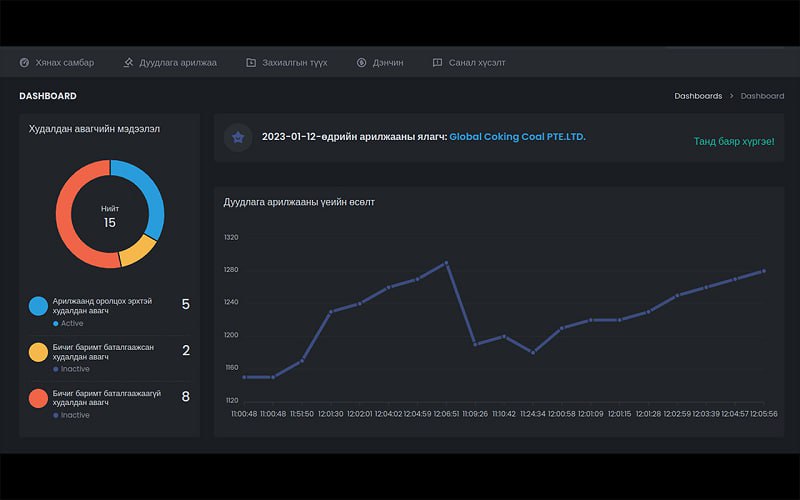Click the Нийт 15 total in donut center

point(110,217)
